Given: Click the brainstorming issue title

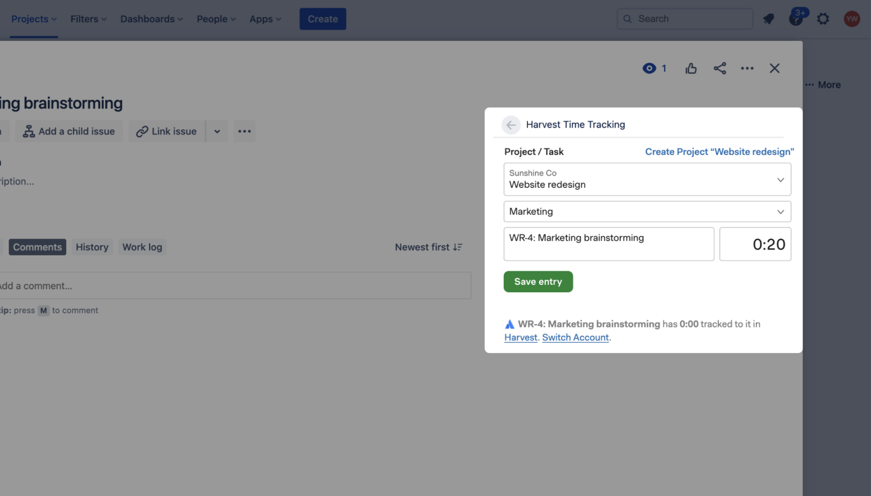Looking at the screenshot, I should point(61,103).
